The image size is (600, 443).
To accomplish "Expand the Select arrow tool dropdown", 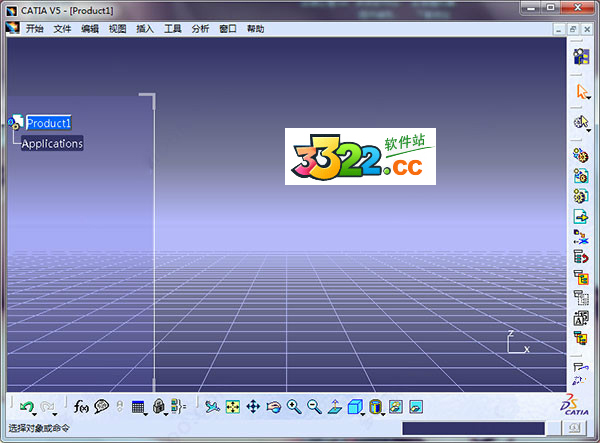I will [589, 98].
